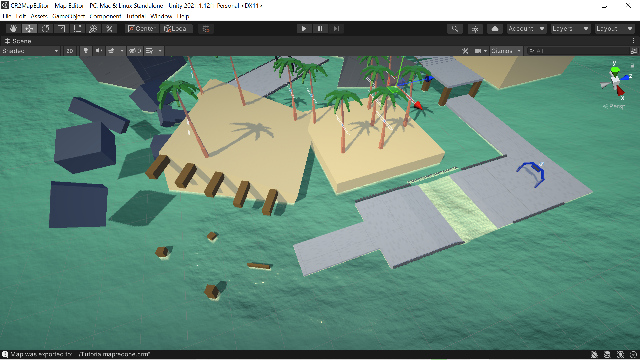Open the Layout dropdown

point(613,29)
